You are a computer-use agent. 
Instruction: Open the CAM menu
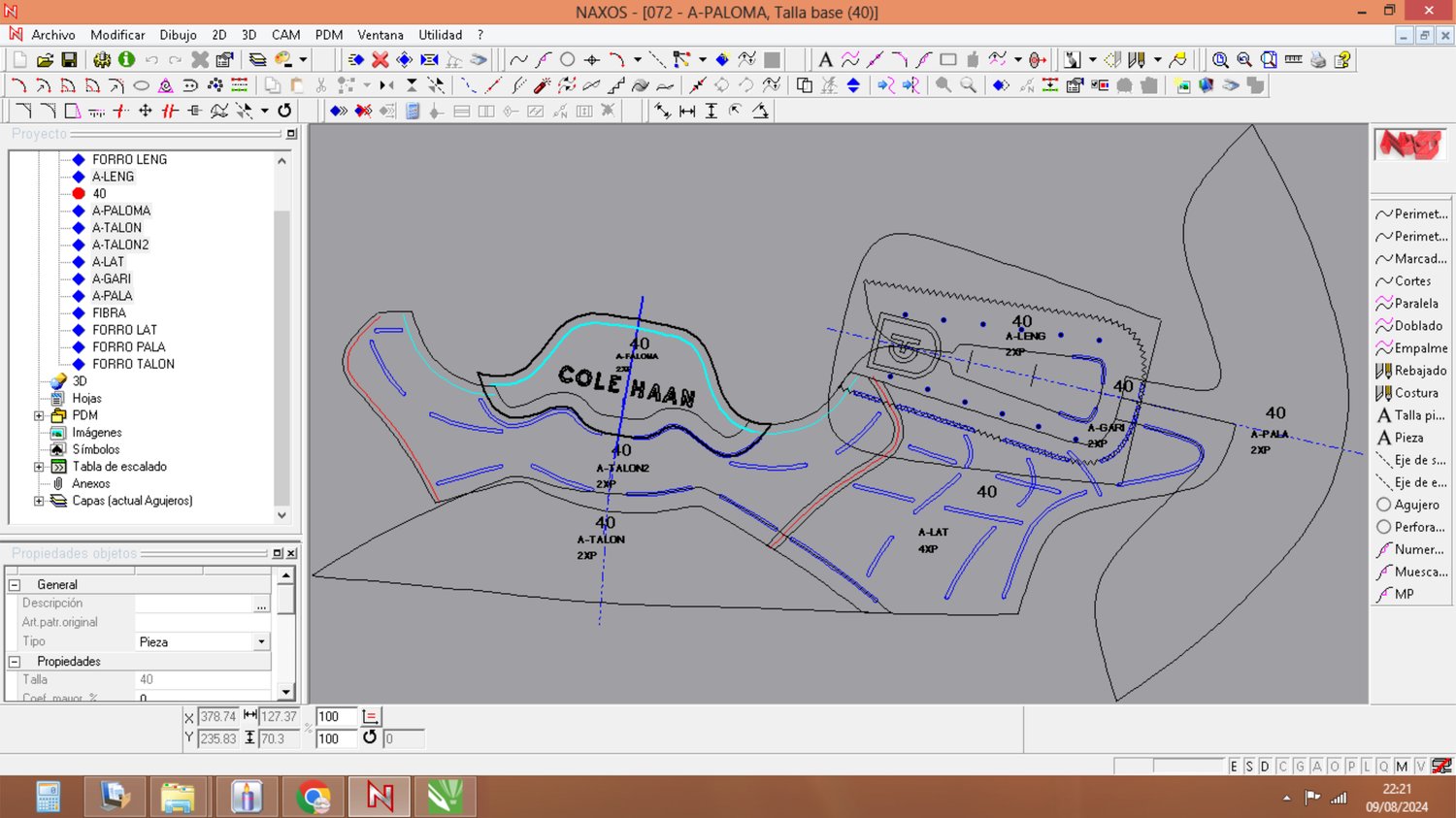point(286,35)
